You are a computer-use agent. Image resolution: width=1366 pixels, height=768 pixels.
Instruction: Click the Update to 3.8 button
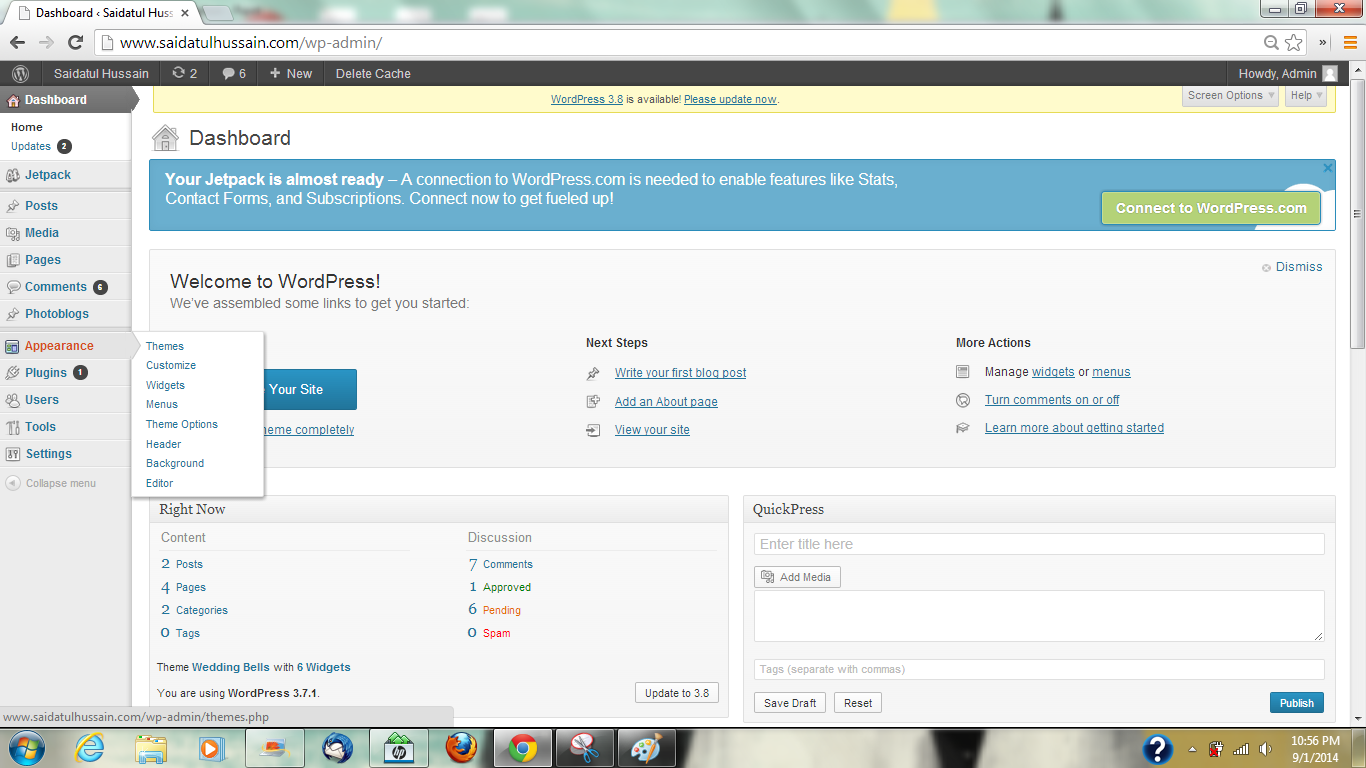pyautogui.click(x=677, y=693)
